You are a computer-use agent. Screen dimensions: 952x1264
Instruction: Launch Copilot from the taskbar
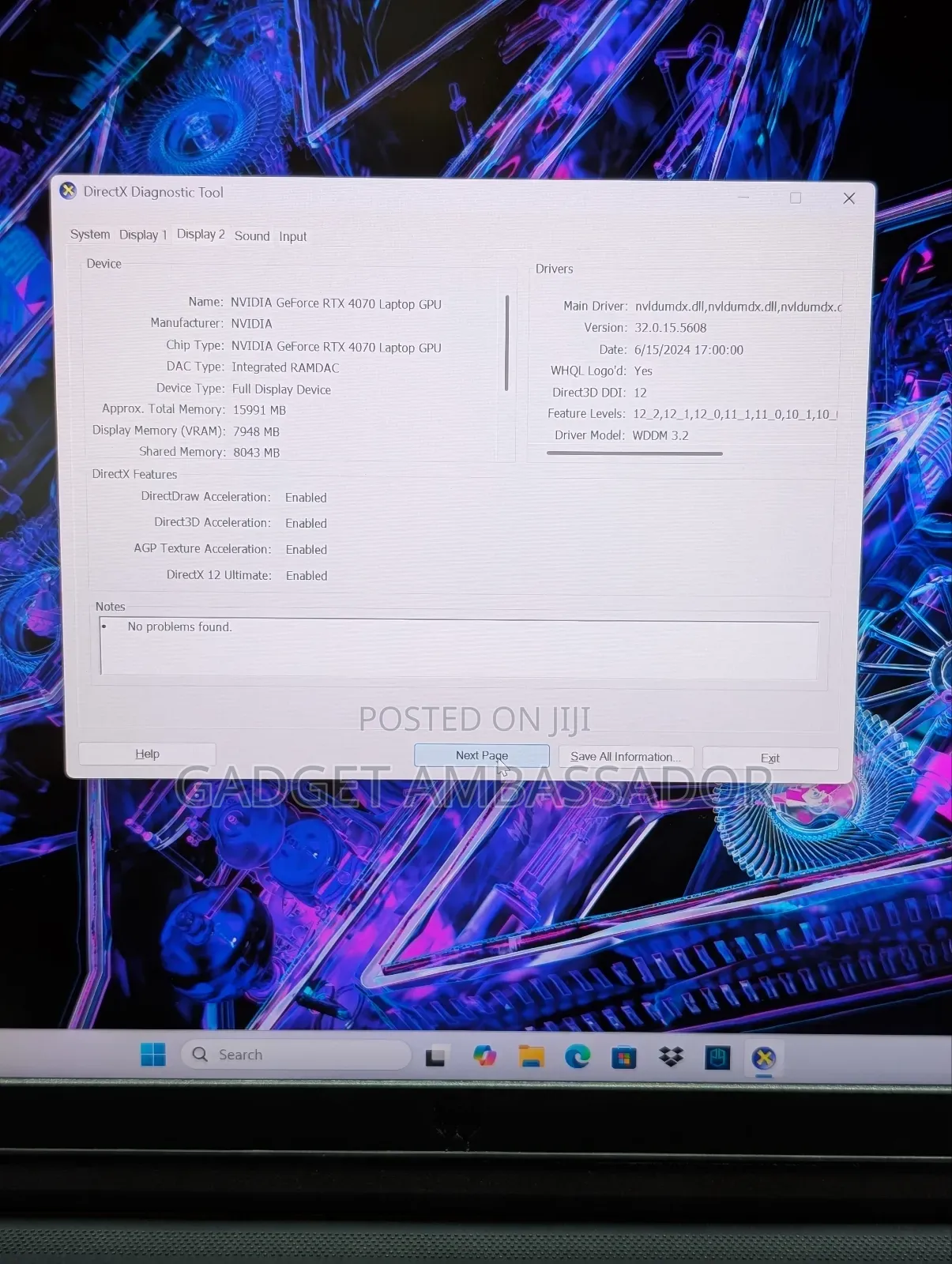click(484, 1055)
